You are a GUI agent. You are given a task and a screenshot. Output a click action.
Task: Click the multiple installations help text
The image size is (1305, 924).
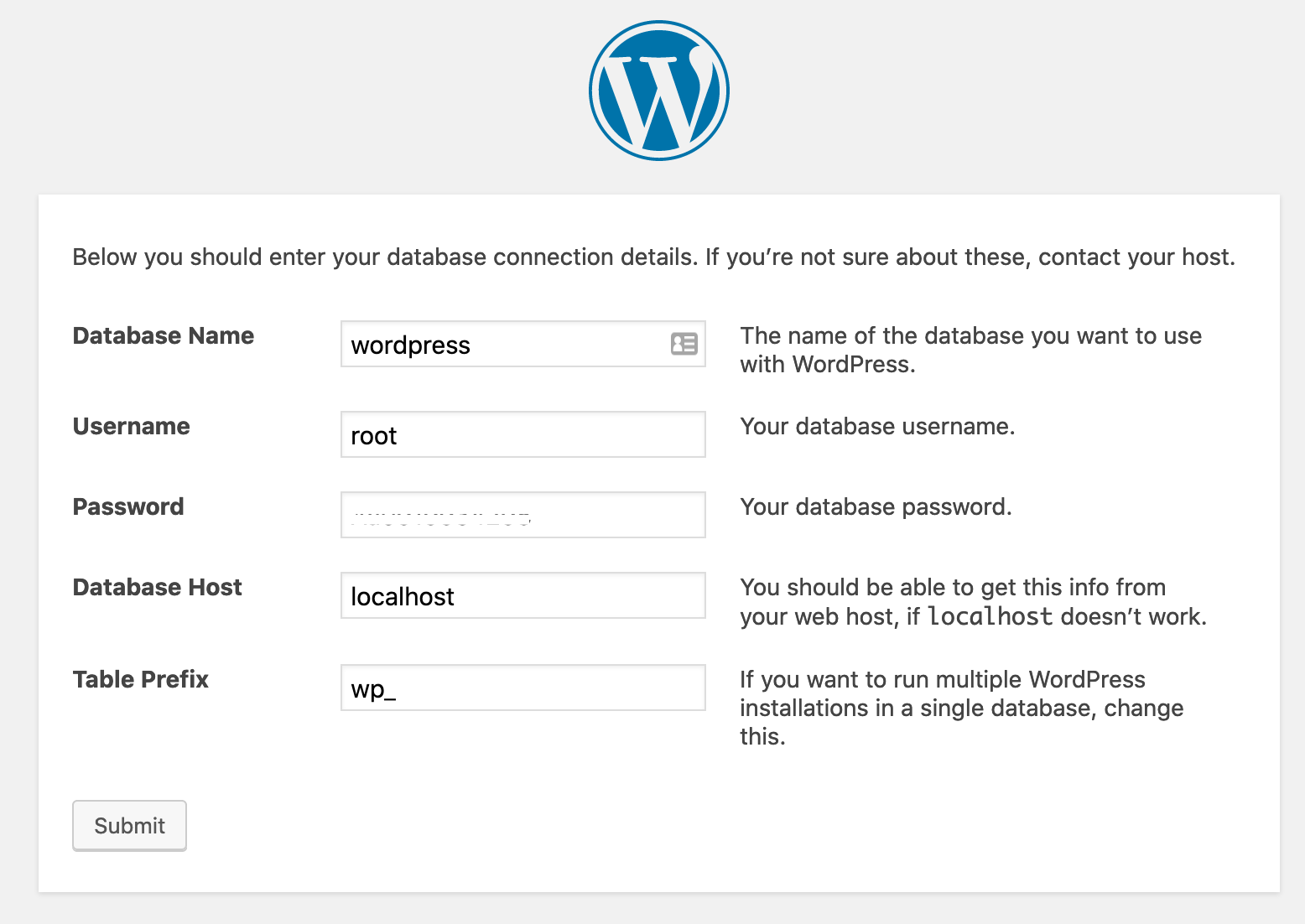(x=961, y=708)
